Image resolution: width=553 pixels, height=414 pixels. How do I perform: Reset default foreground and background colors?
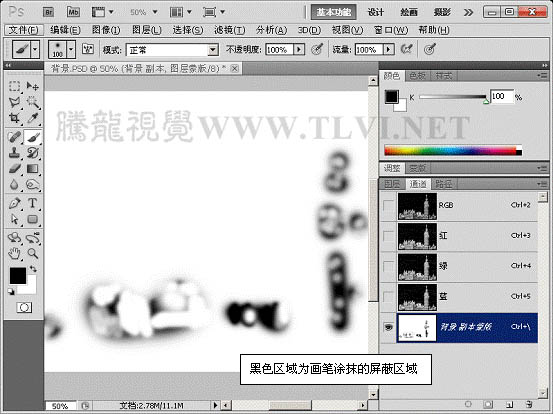tap(11, 292)
